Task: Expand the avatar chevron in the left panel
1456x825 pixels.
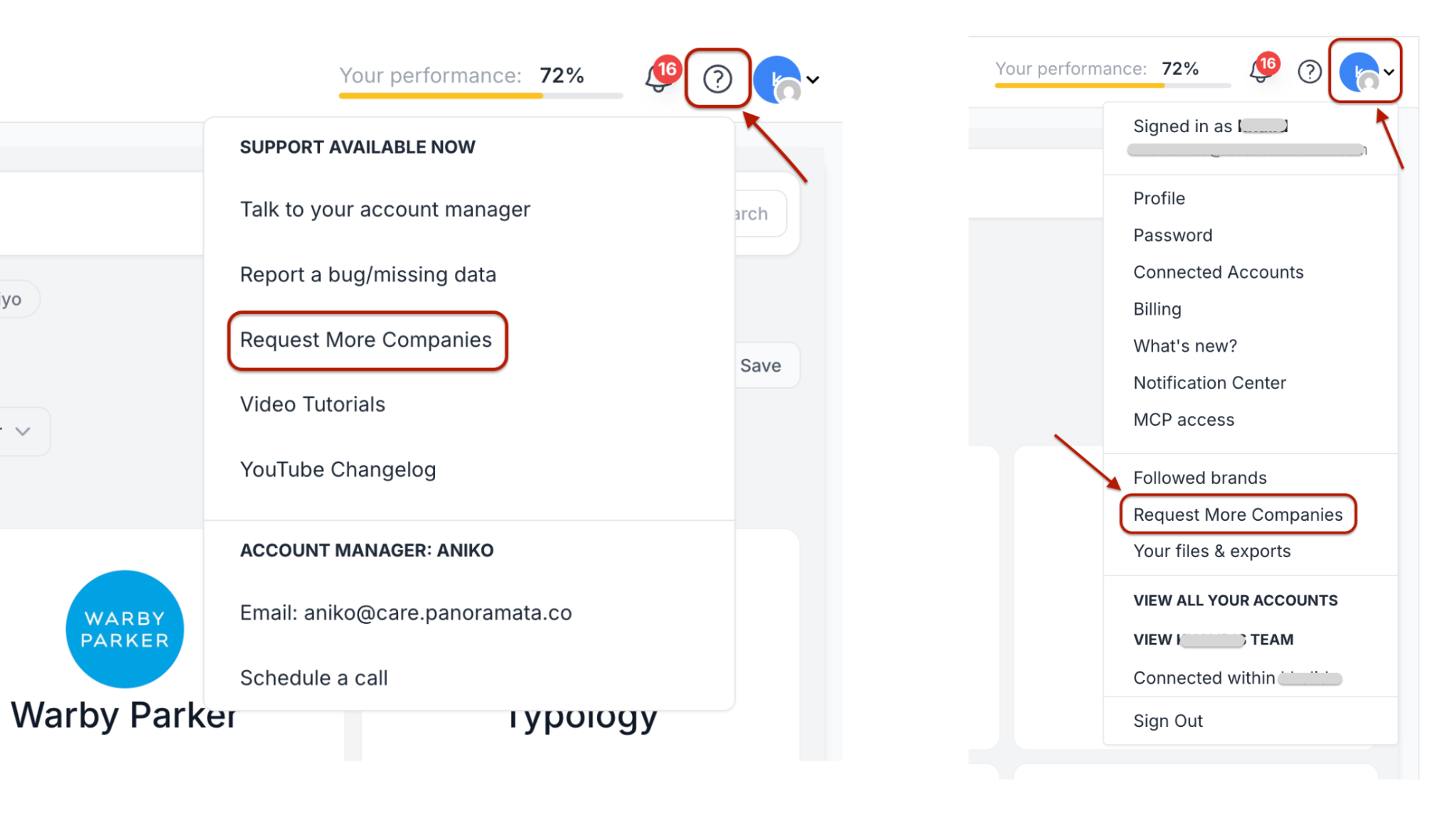Action: [x=813, y=80]
